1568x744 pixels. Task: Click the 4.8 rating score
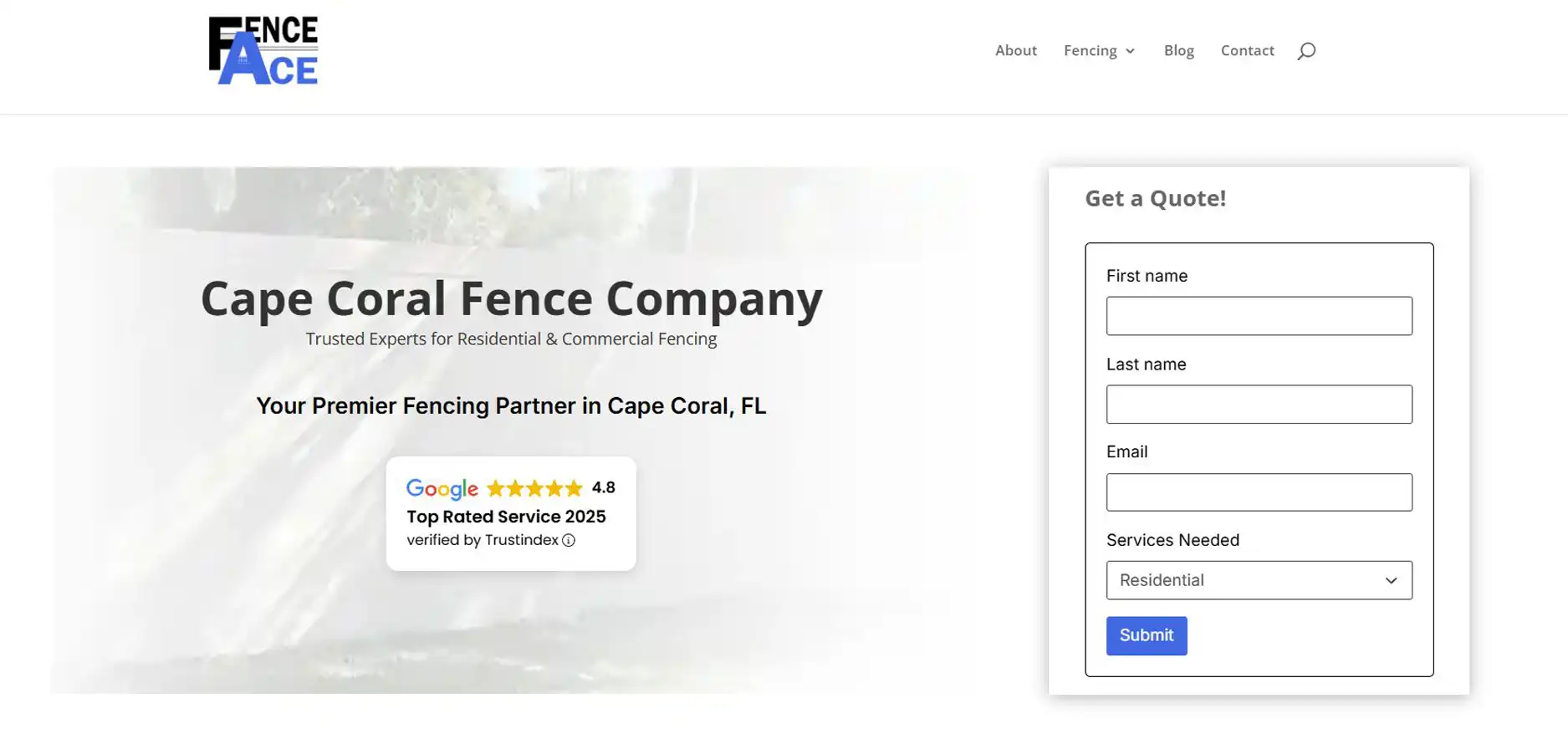[x=603, y=488]
